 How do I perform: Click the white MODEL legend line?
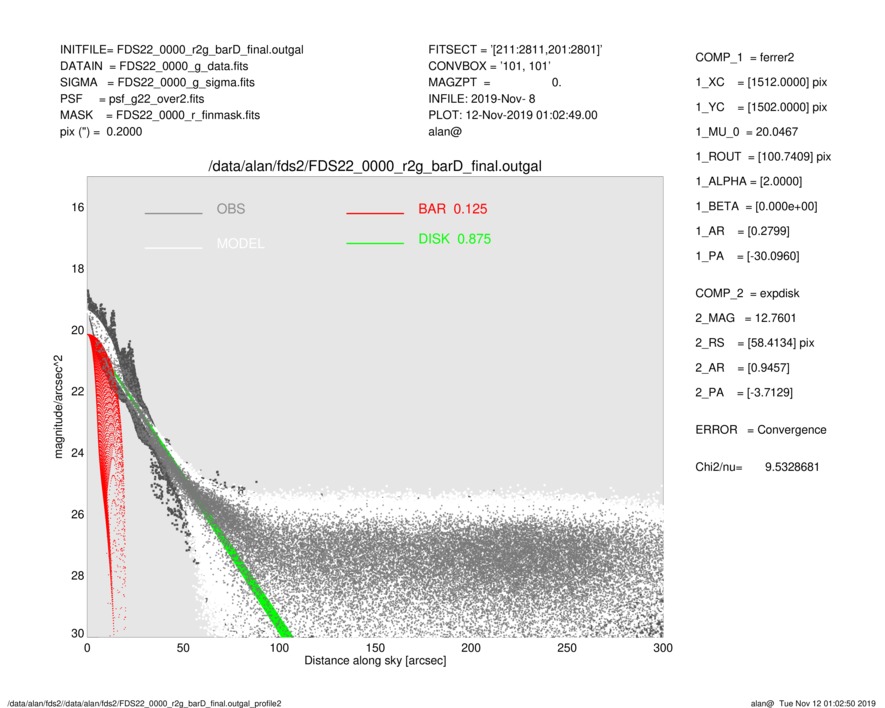pyautogui.click(x=173, y=247)
